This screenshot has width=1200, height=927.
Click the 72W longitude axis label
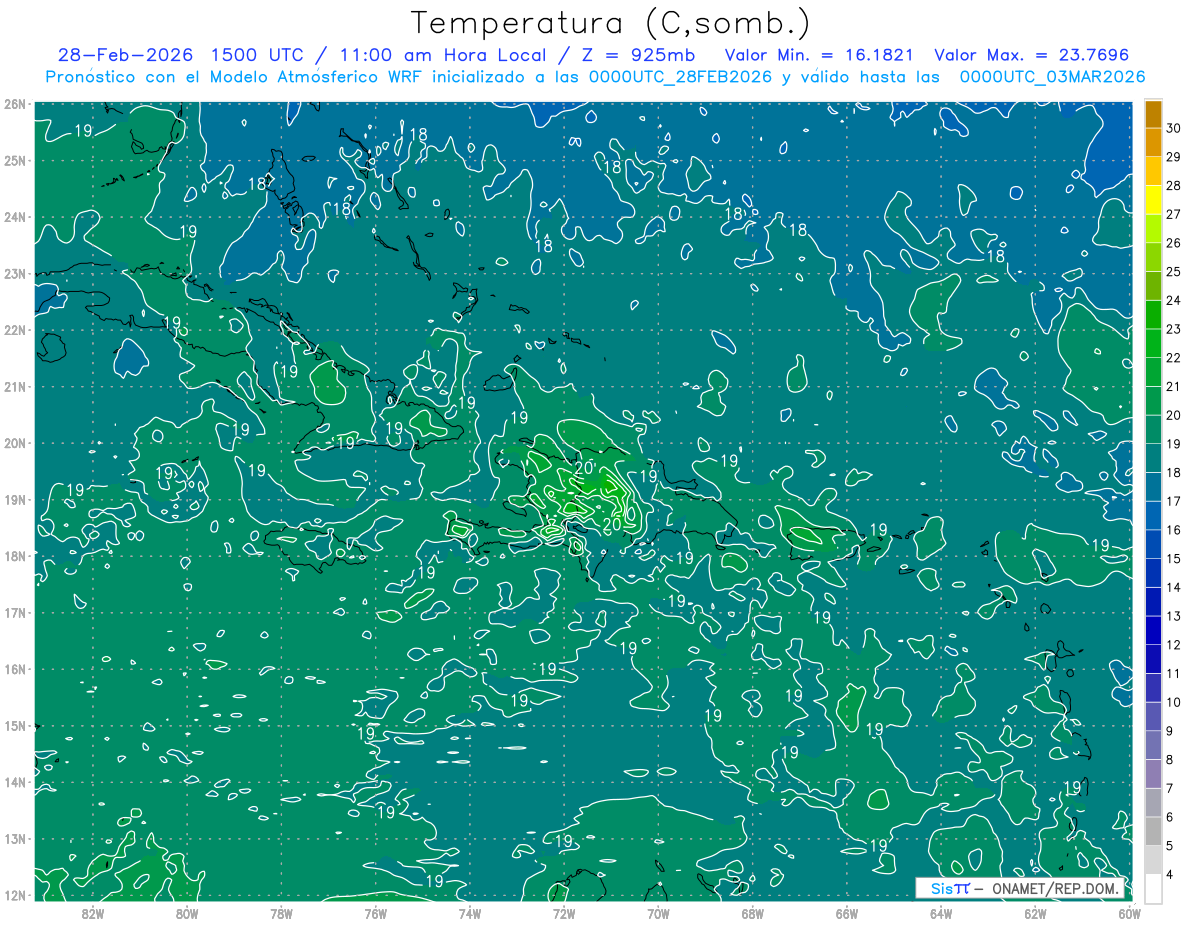(x=564, y=913)
